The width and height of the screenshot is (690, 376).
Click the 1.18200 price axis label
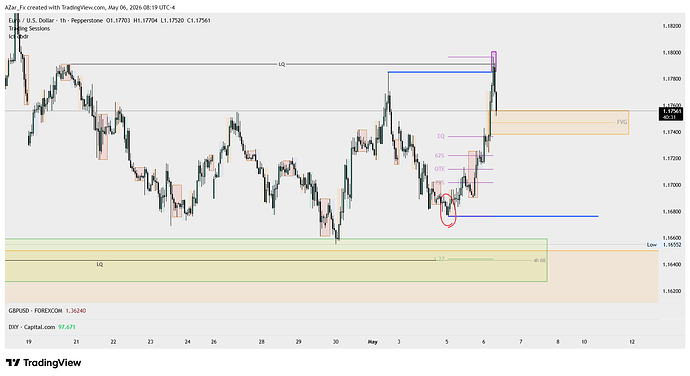[671, 26]
